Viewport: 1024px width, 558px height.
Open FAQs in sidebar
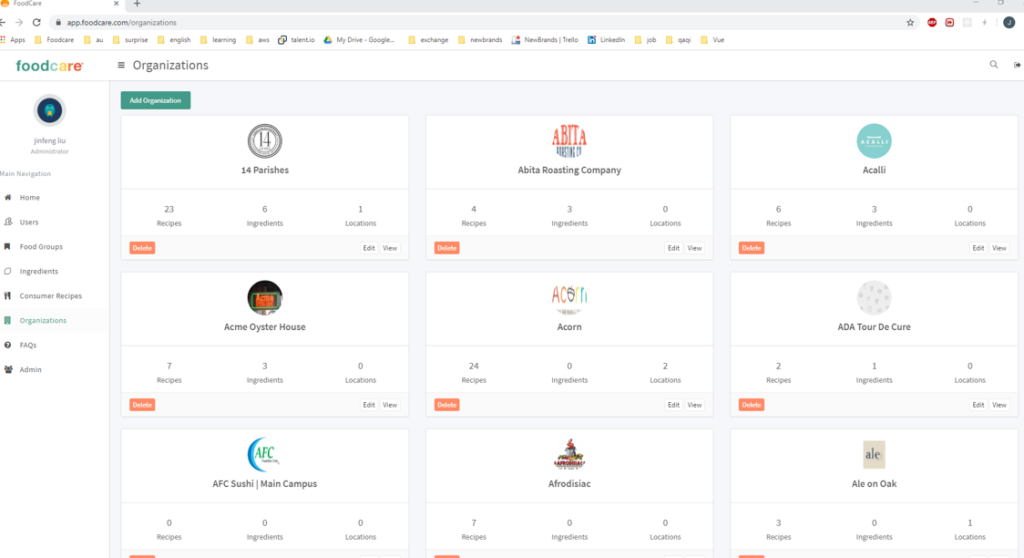pyautogui.click(x=27, y=345)
